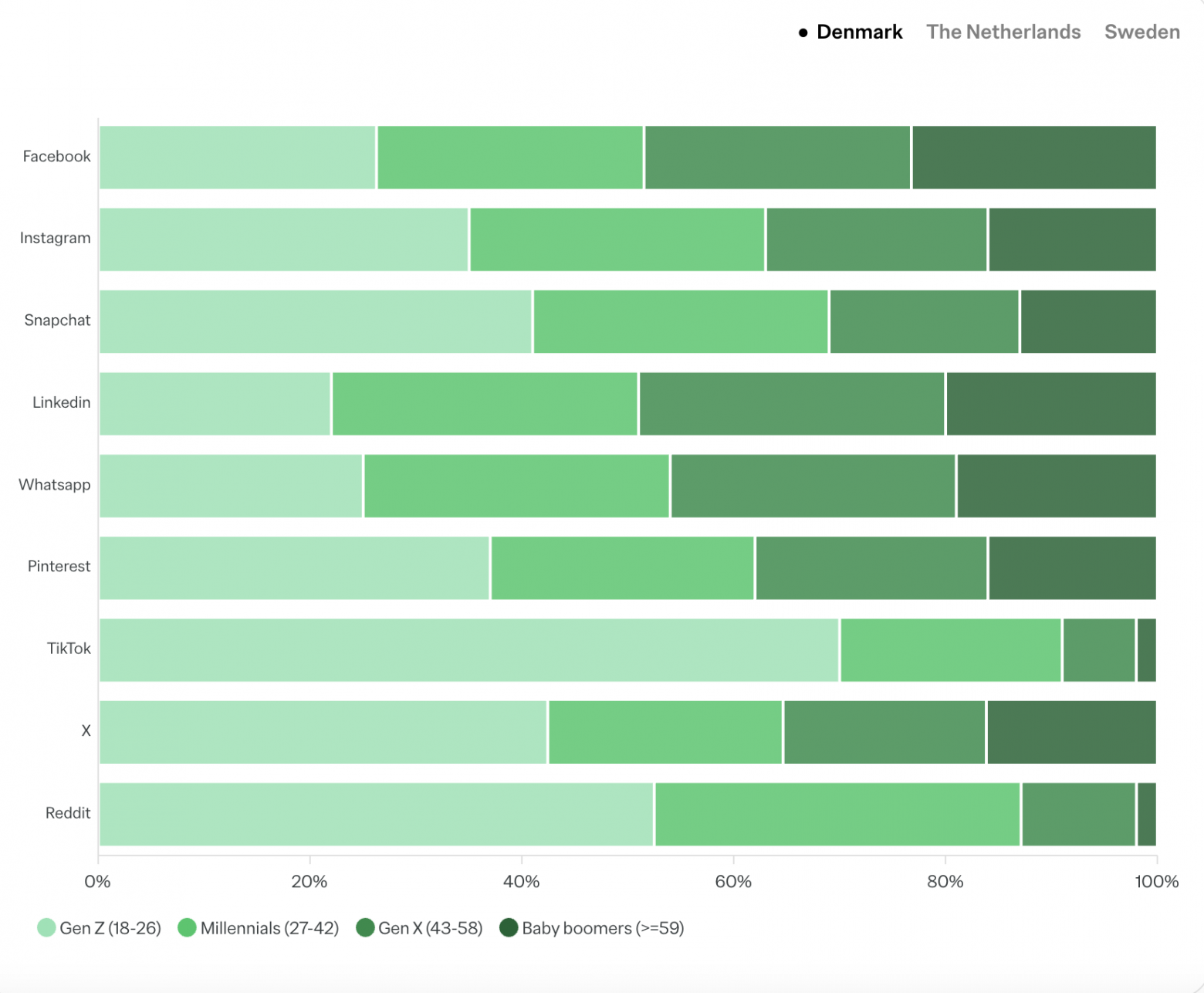Toggle Baby boomers legend series
The image size is (1204, 993).
pos(603,927)
